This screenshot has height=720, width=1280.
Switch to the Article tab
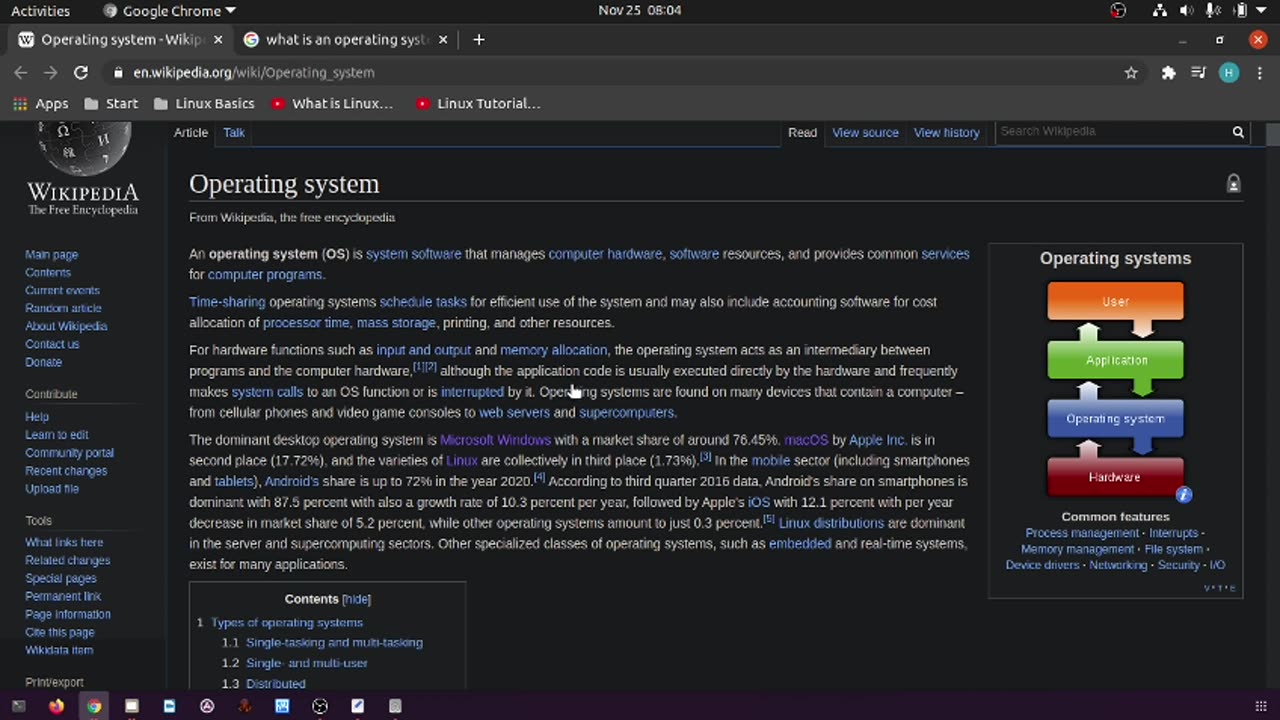click(x=191, y=132)
